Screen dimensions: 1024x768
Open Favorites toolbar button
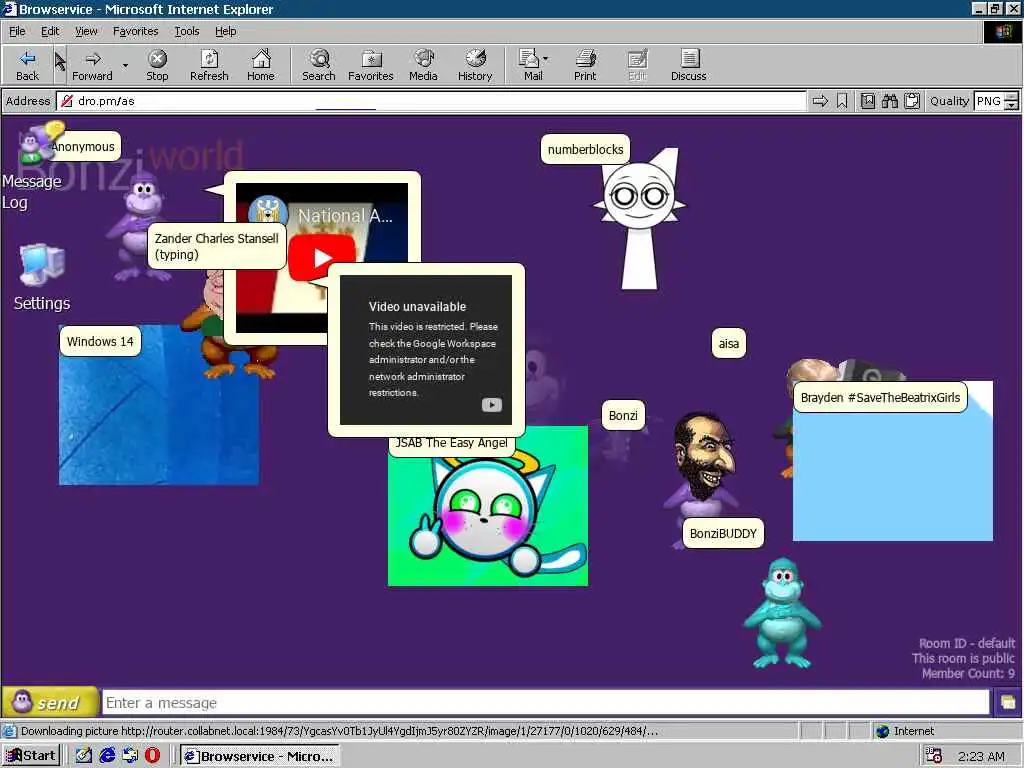(x=371, y=65)
